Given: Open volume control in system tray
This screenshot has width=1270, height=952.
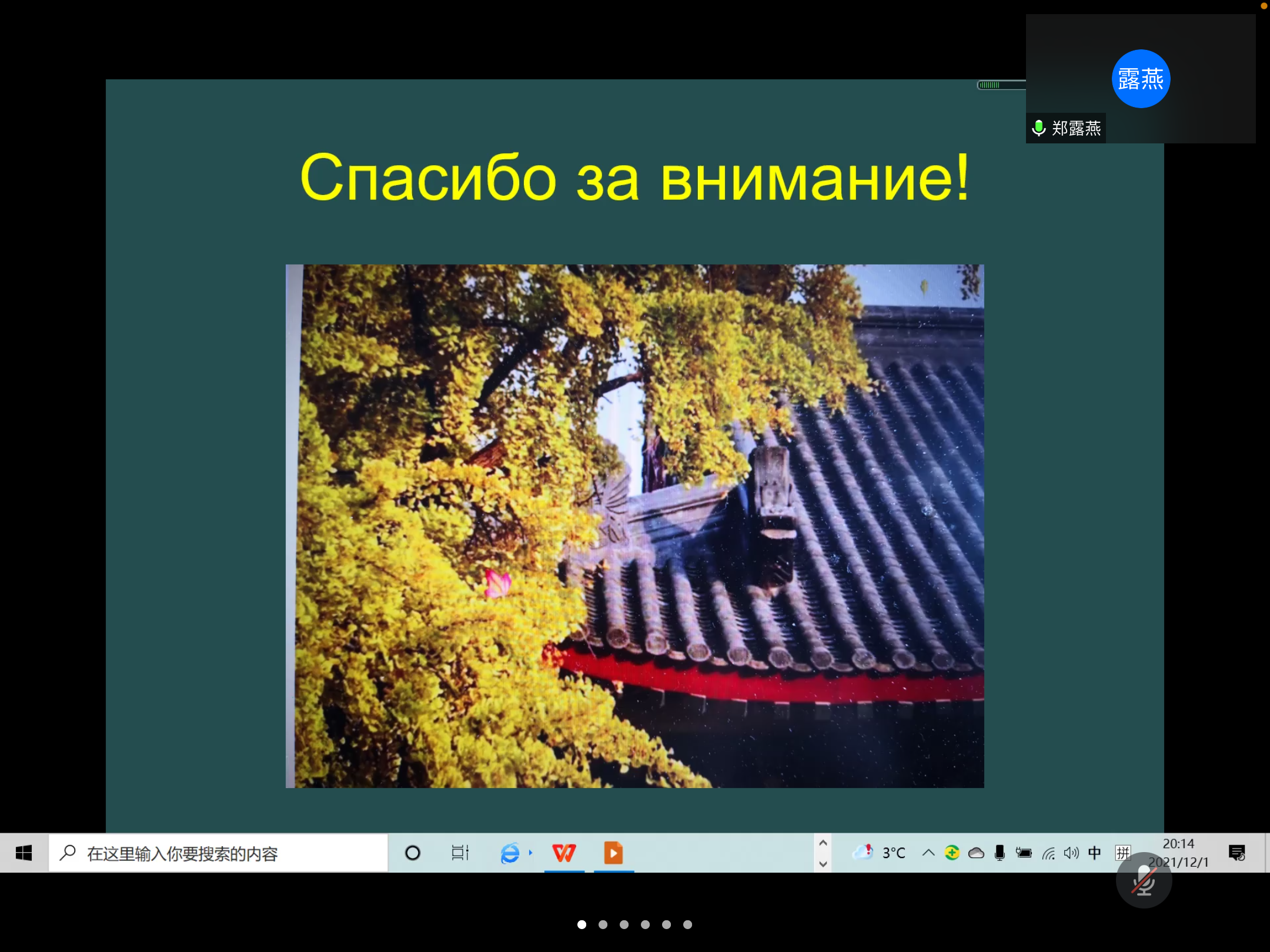Looking at the screenshot, I should [1071, 853].
